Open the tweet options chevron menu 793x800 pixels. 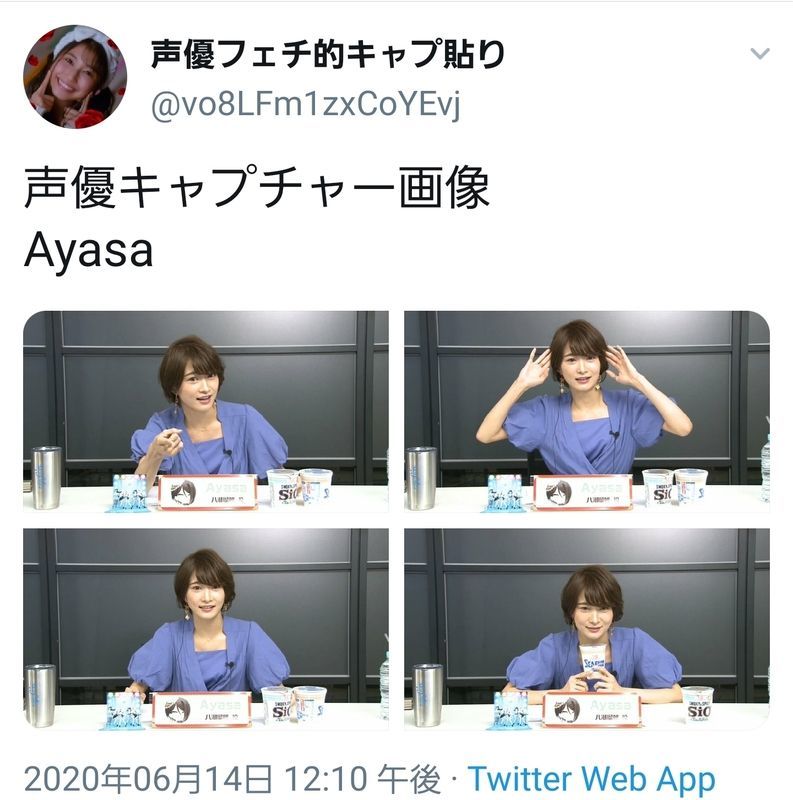759,53
